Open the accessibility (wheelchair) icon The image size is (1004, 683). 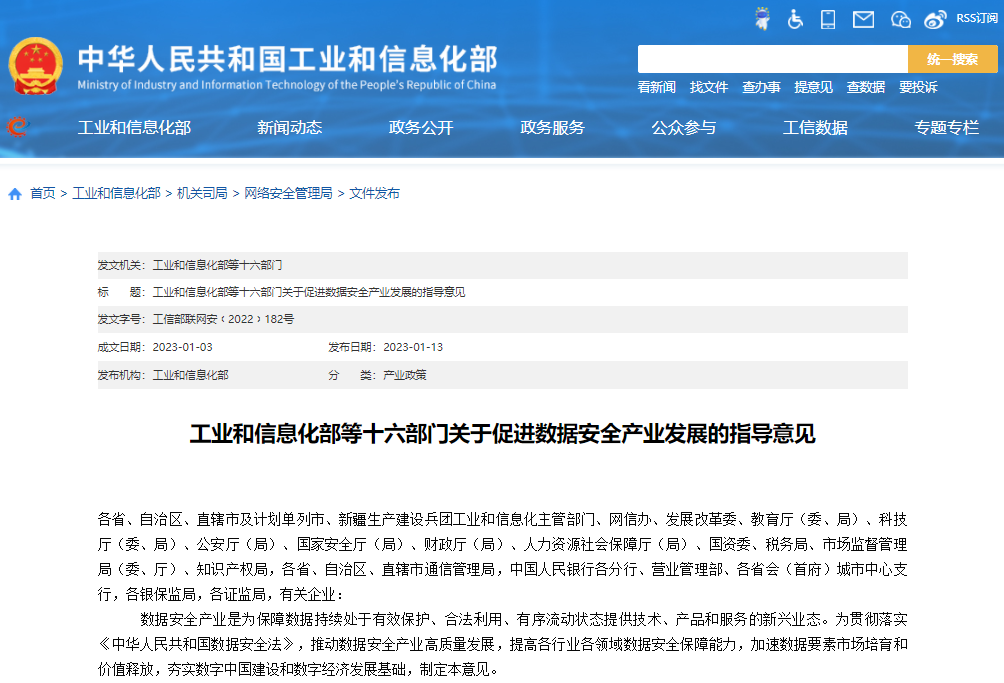(x=795, y=18)
